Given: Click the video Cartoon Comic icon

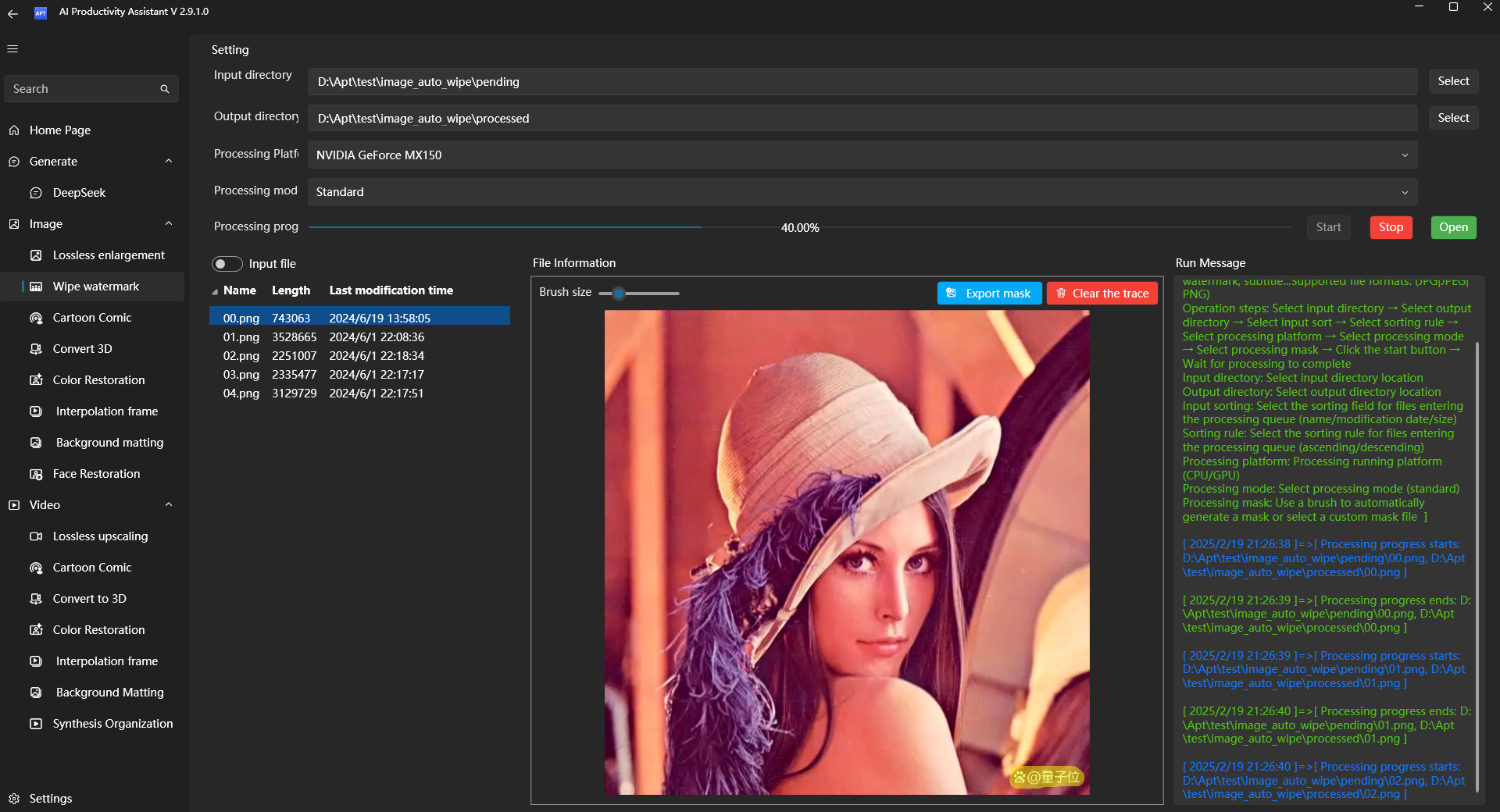Looking at the screenshot, I should pyautogui.click(x=36, y=568).
